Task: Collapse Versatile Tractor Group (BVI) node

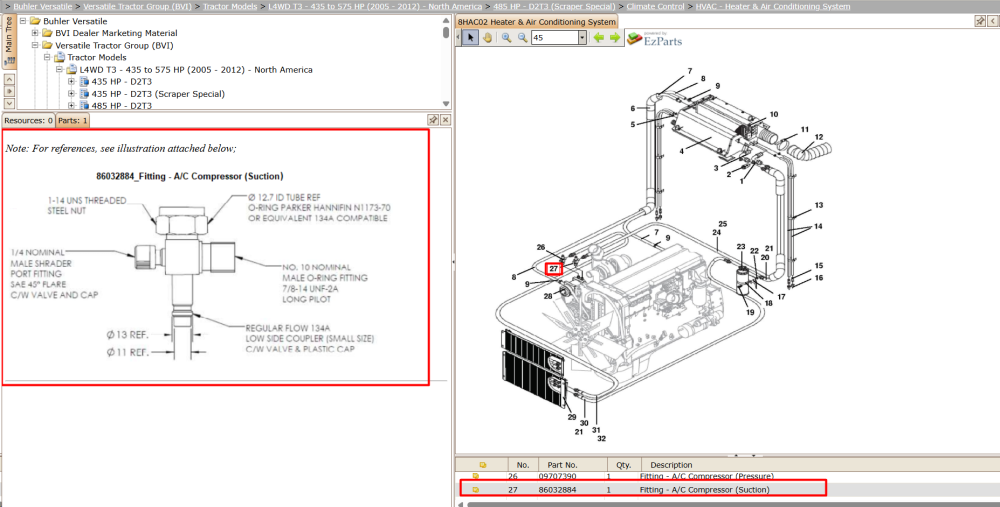Action: 35,45
